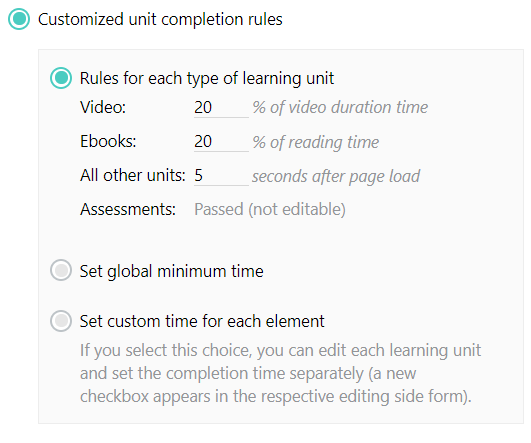The image size is (531, 443).
Task: Click the Assessments: label
Action: click(128, 209)
